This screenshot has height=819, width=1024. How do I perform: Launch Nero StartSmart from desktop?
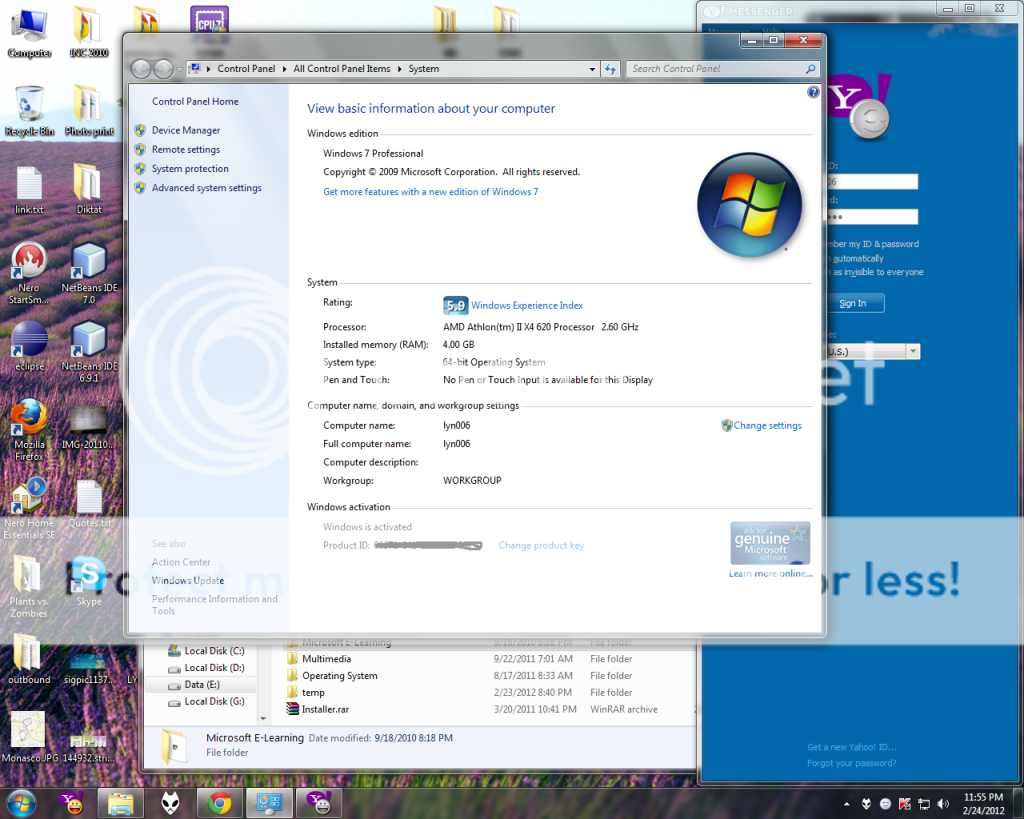(x=29, y=273)
